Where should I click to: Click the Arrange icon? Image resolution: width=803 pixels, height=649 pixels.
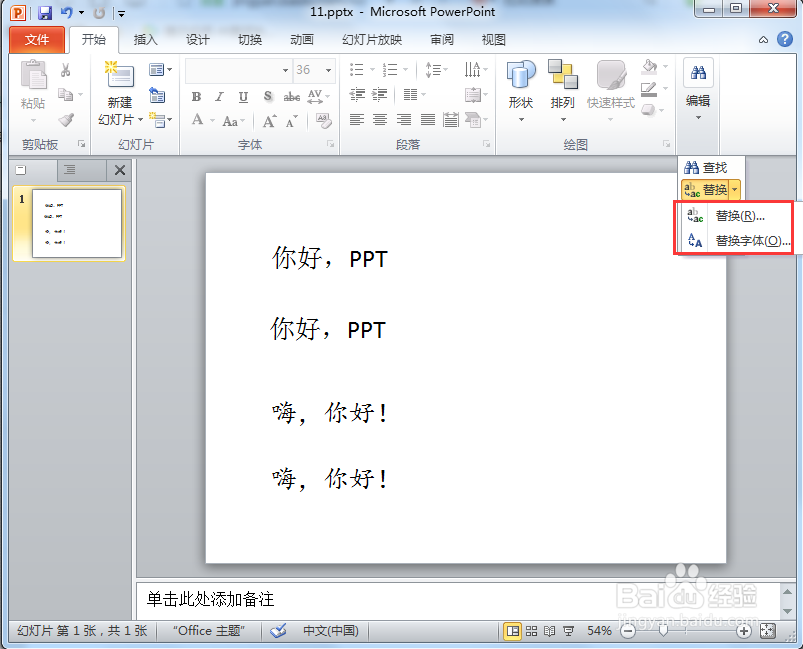[562, 74]
